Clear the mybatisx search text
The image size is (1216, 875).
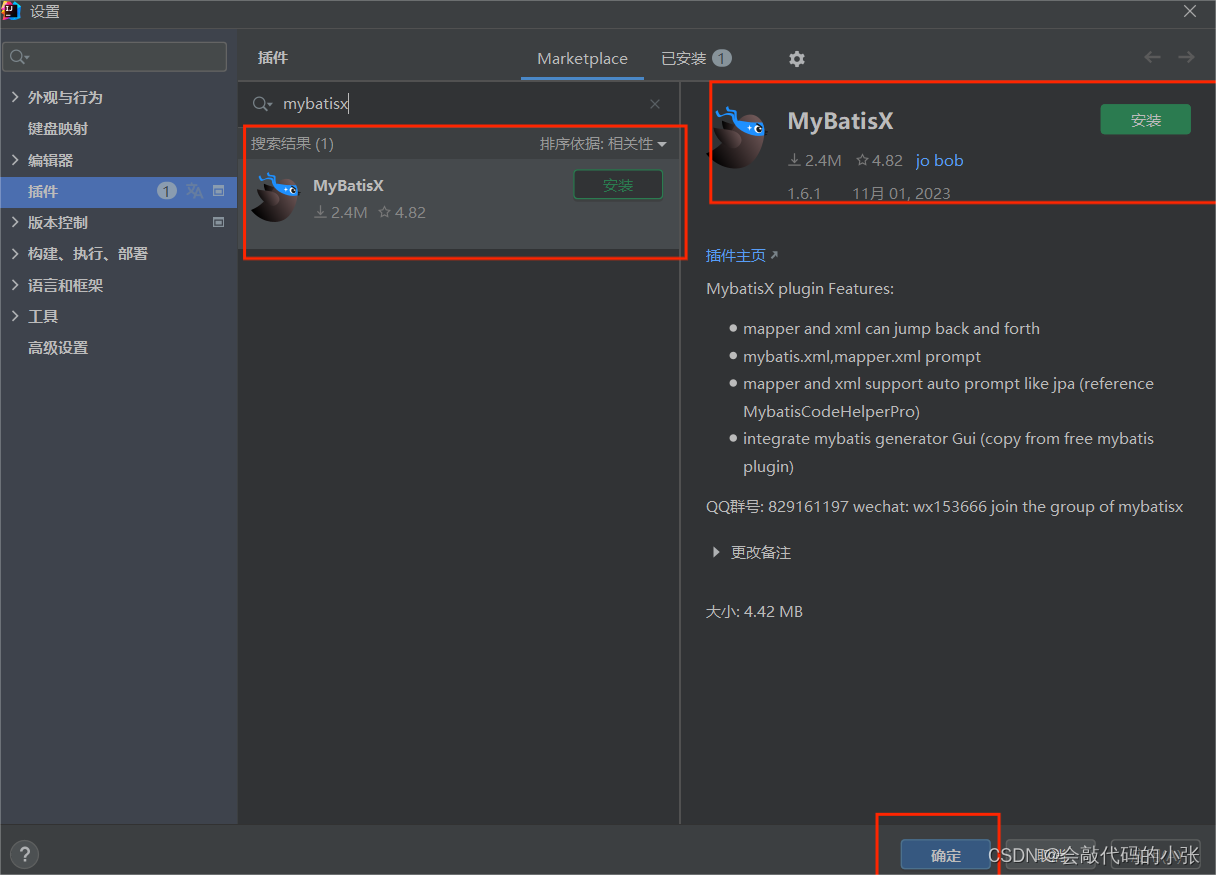pos(655,104)
